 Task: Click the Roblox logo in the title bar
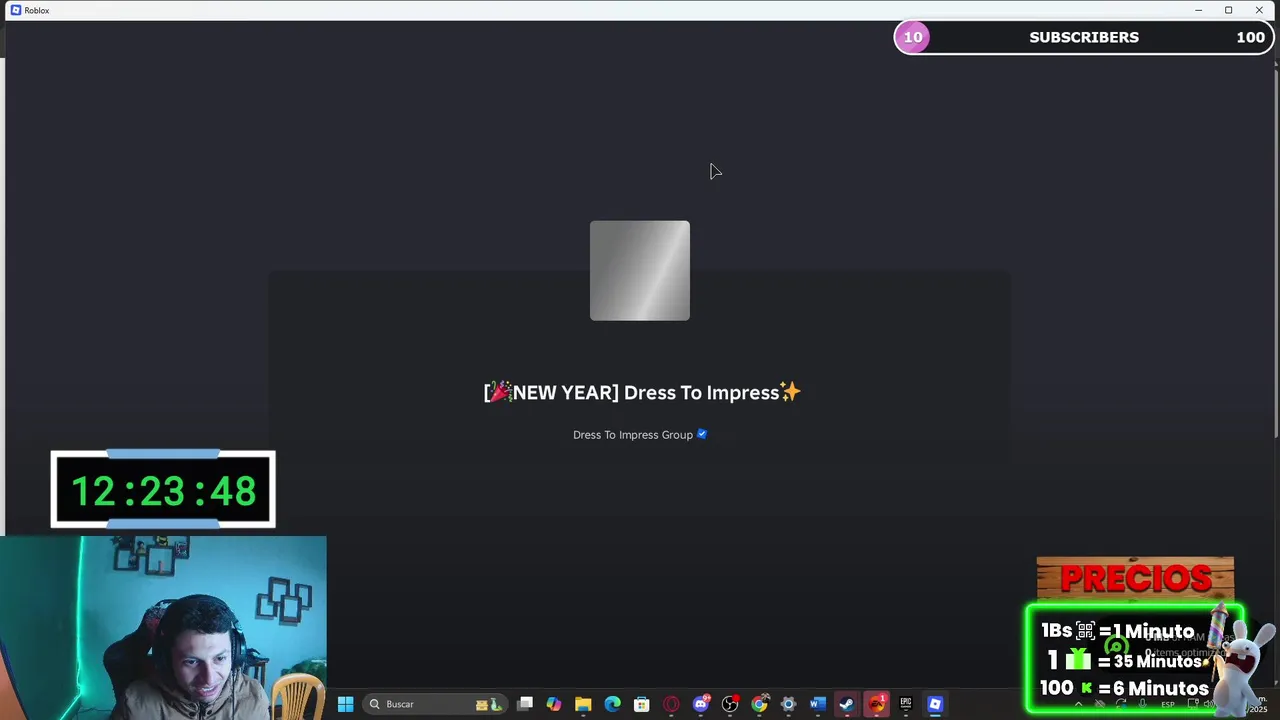click(16, 10)
